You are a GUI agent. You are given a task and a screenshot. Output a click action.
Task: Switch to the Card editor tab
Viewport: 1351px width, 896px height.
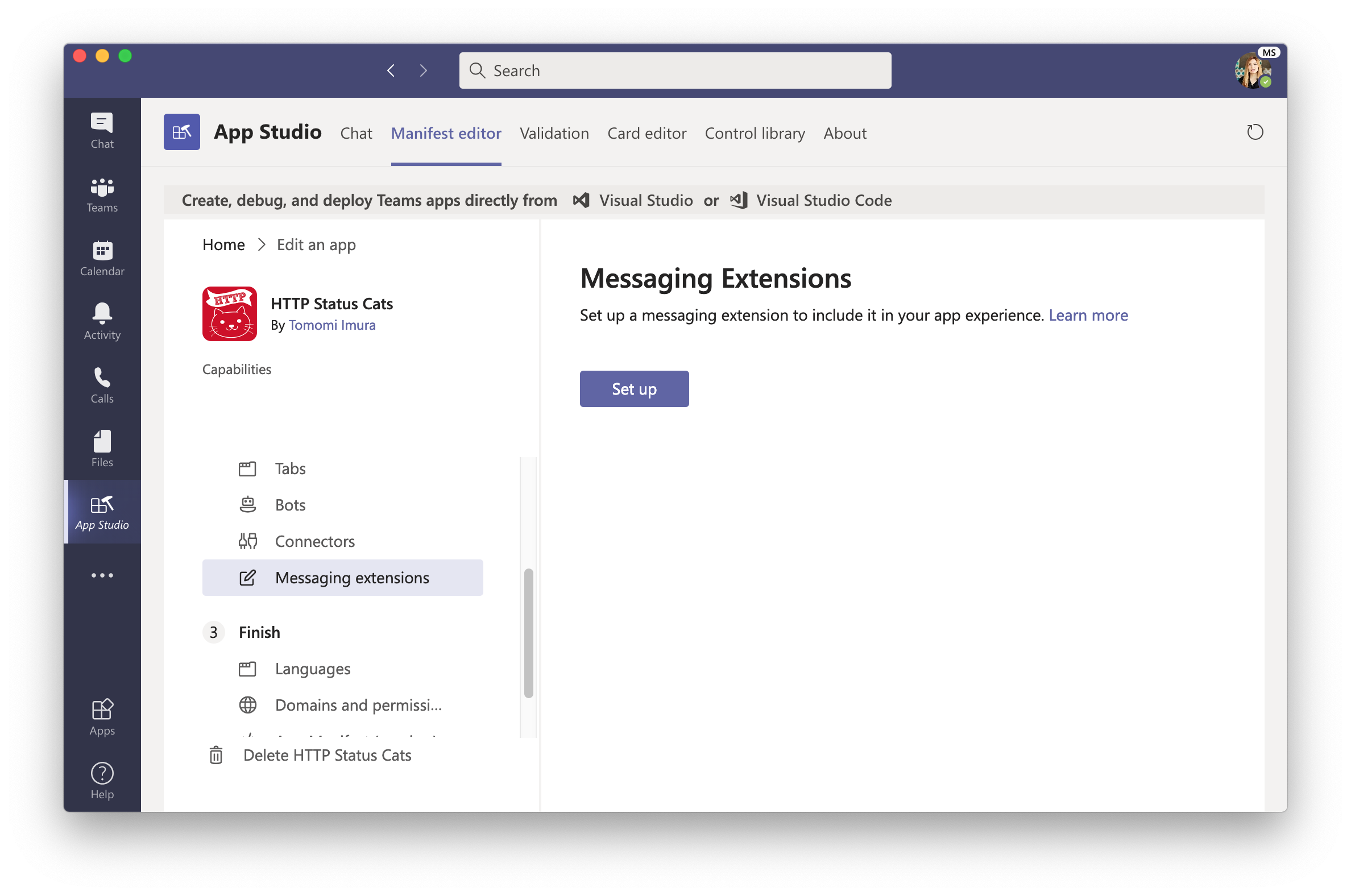(647, 133)
